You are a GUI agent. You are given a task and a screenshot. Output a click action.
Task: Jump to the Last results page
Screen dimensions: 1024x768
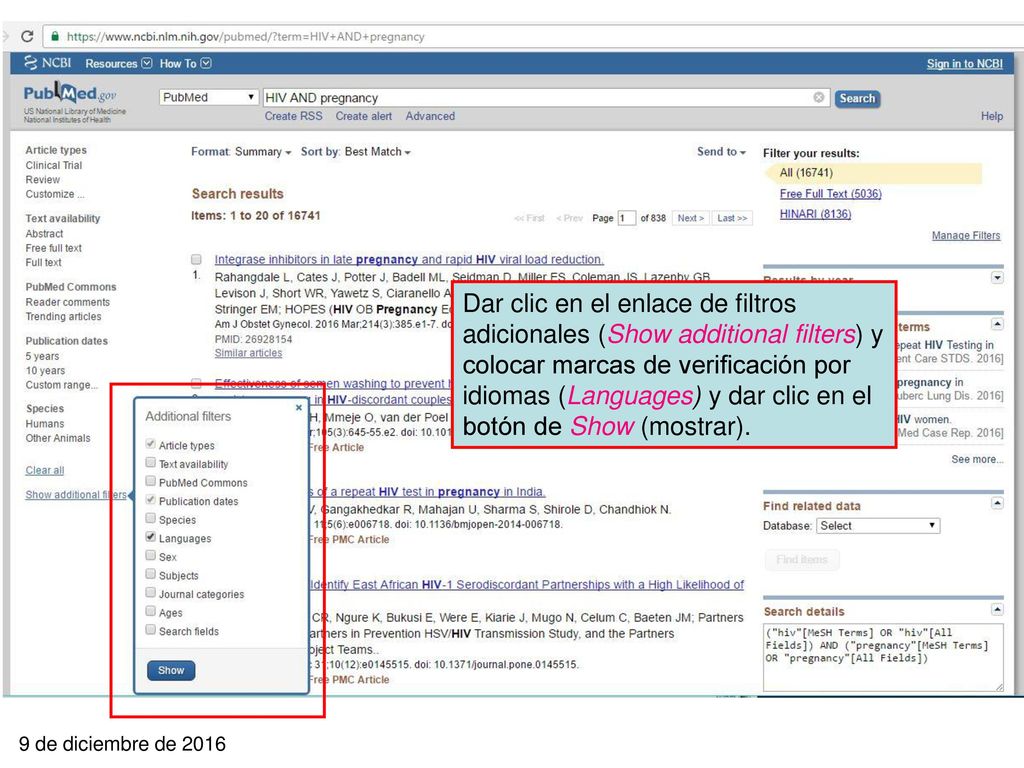[x=732, y=218]
